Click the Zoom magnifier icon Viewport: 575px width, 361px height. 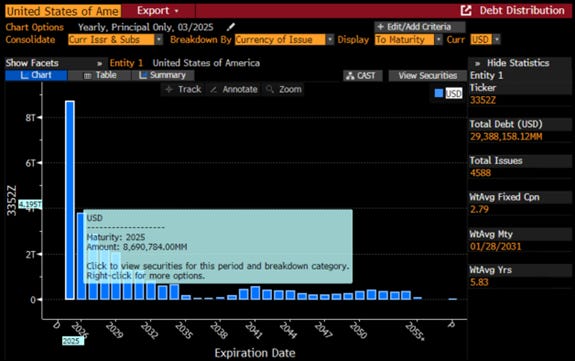coord(270,89)
